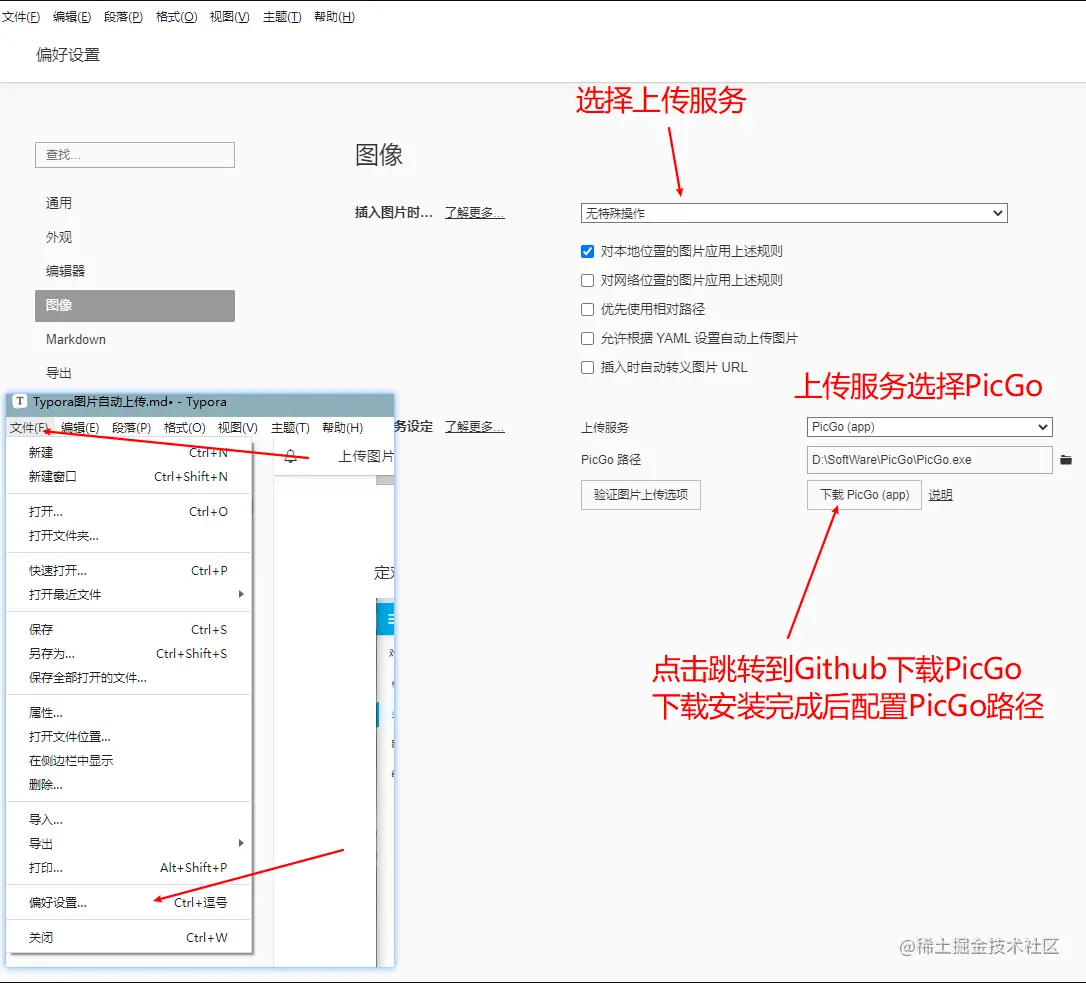Click 段落(P) in the Typora window menu

(x=132, y=427)
